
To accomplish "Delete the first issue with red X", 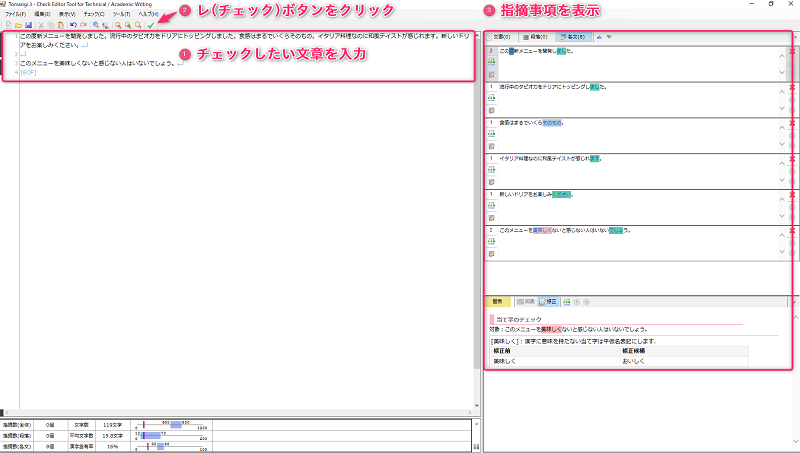I will pos(793,50).
